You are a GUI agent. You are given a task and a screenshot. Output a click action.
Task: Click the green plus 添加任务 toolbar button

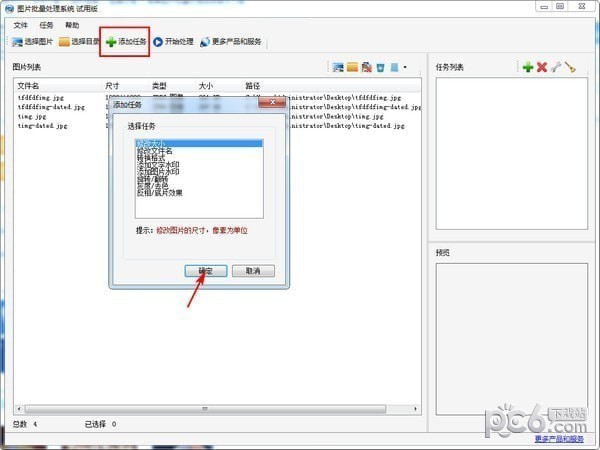tap(126, 41)
